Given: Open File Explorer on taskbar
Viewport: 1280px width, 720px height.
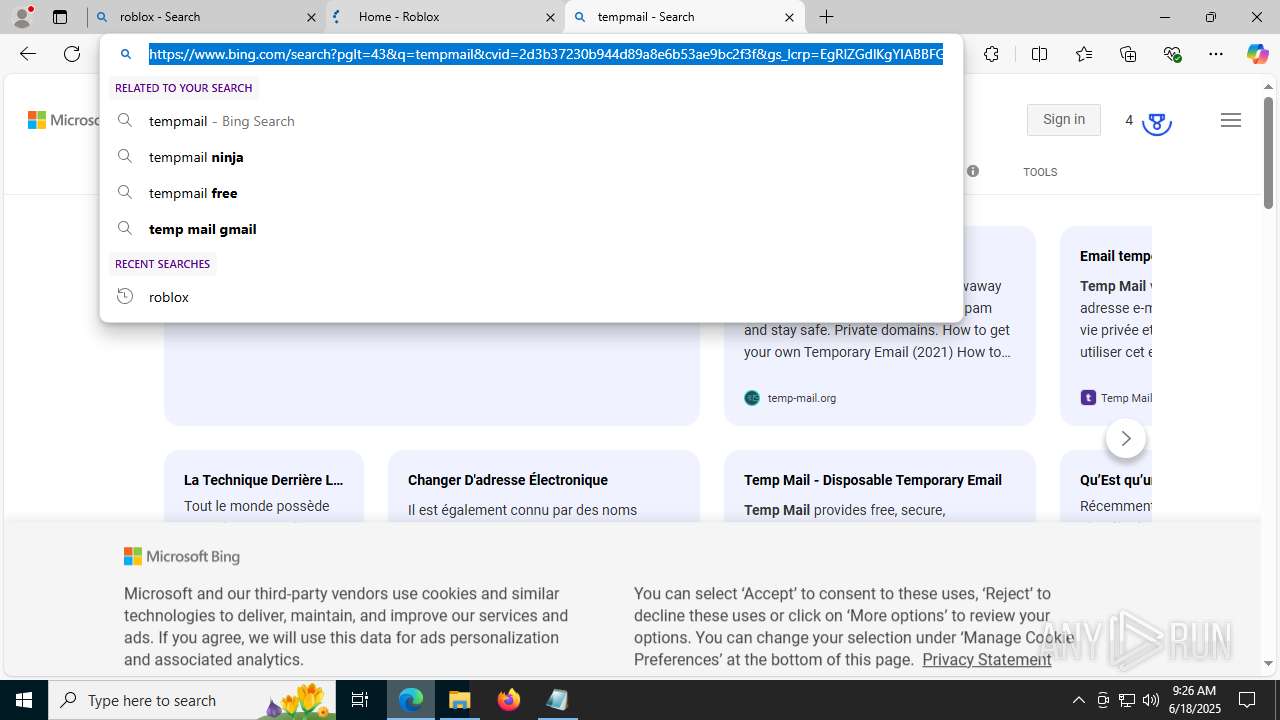Looking at the screenshot, I should point(460,700).
